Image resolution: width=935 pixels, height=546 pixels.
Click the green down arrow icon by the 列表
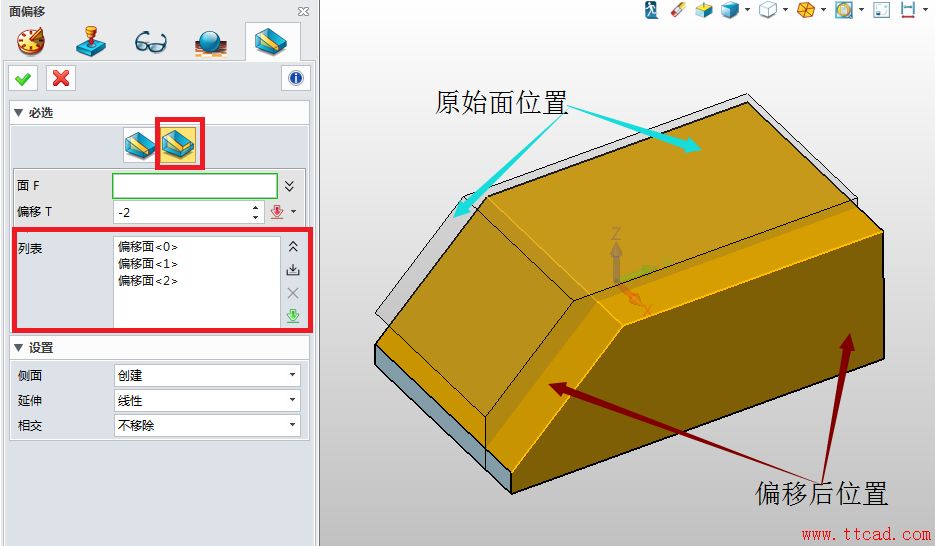click(293, 315)
